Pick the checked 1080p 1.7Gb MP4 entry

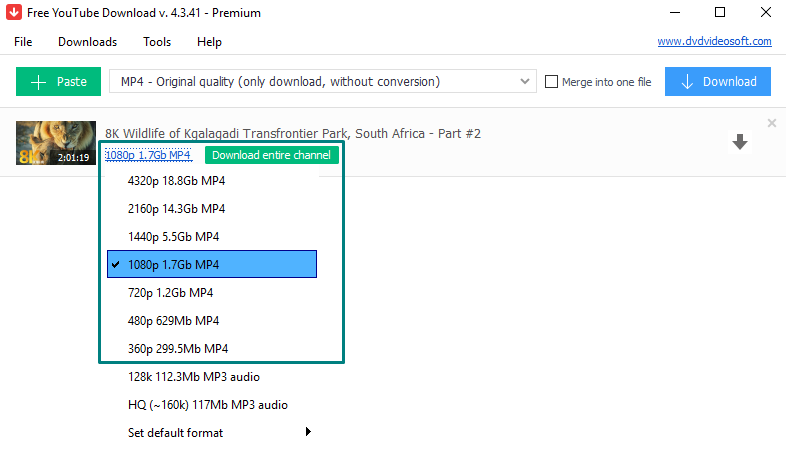tap(212, 264)
